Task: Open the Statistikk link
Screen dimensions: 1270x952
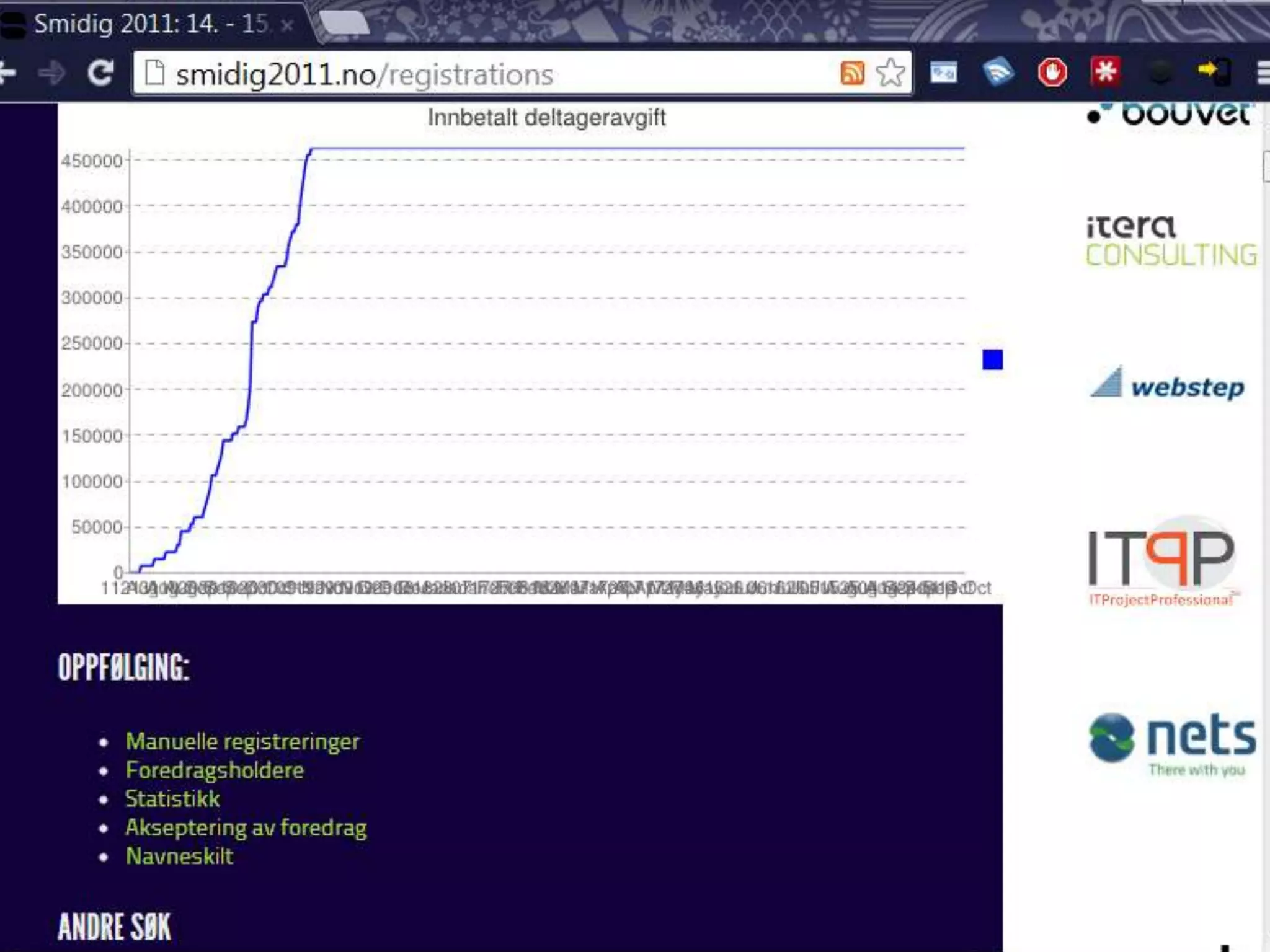Action: (x=172, y=798)
